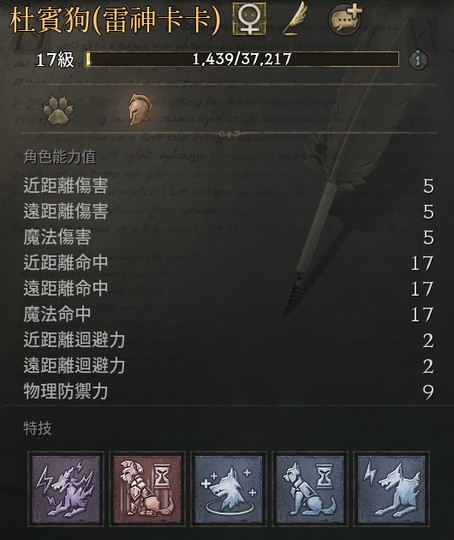454x540 pixels.
Task: Click the 魔法傷害 stat row
Action: (229, 237)
